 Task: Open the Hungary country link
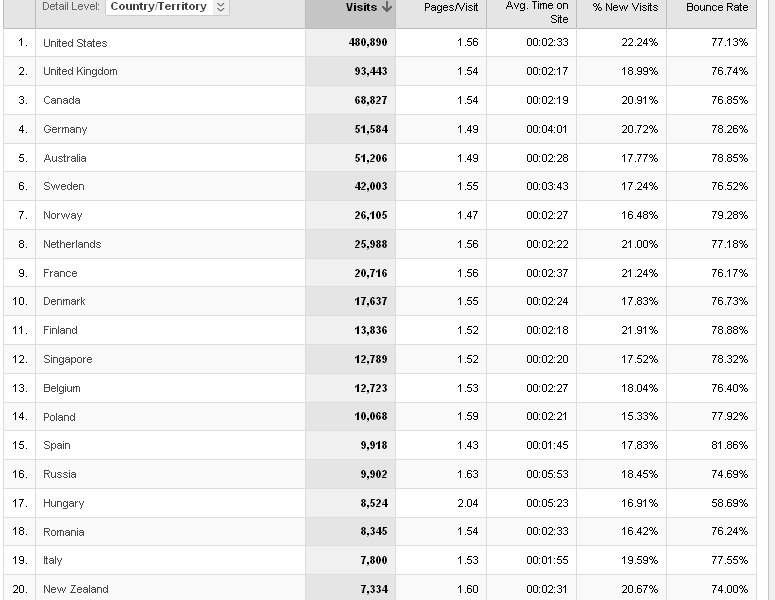coord(64,503)
